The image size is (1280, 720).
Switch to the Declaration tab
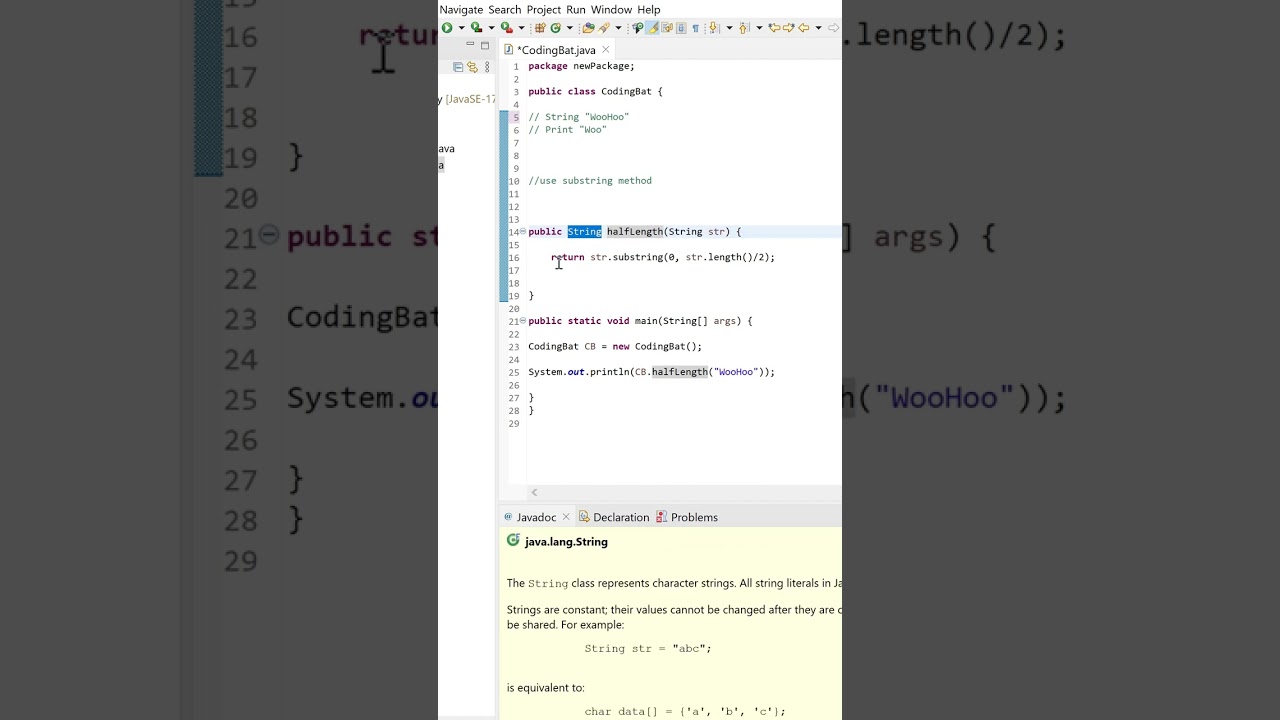click(x=614, y=517)
